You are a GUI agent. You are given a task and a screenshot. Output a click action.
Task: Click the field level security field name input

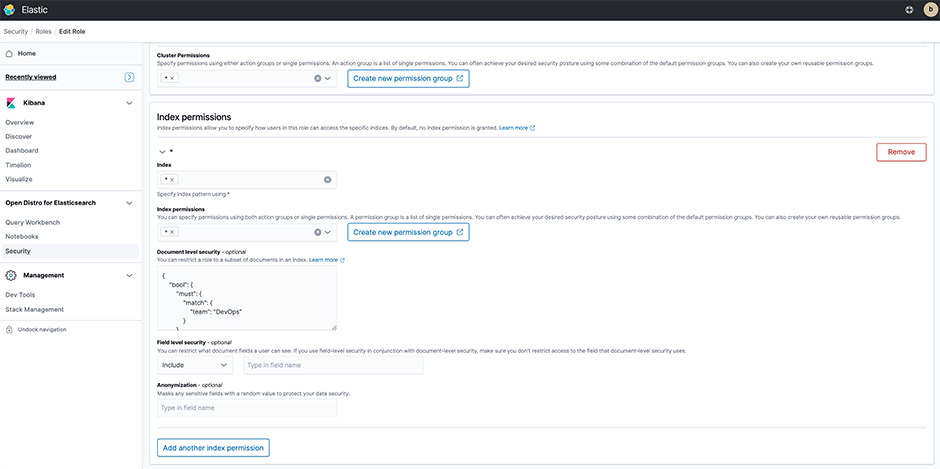(333, 365)
